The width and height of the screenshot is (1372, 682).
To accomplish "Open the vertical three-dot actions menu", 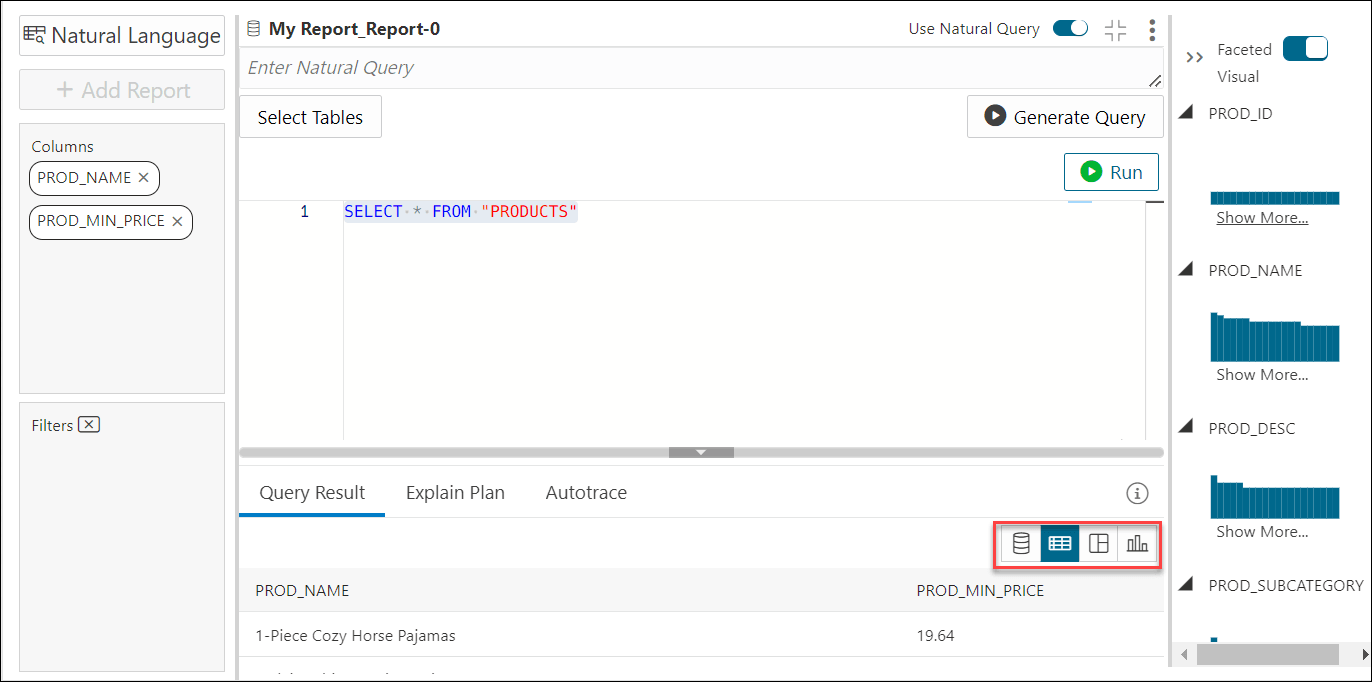I will click(1152, 30).
